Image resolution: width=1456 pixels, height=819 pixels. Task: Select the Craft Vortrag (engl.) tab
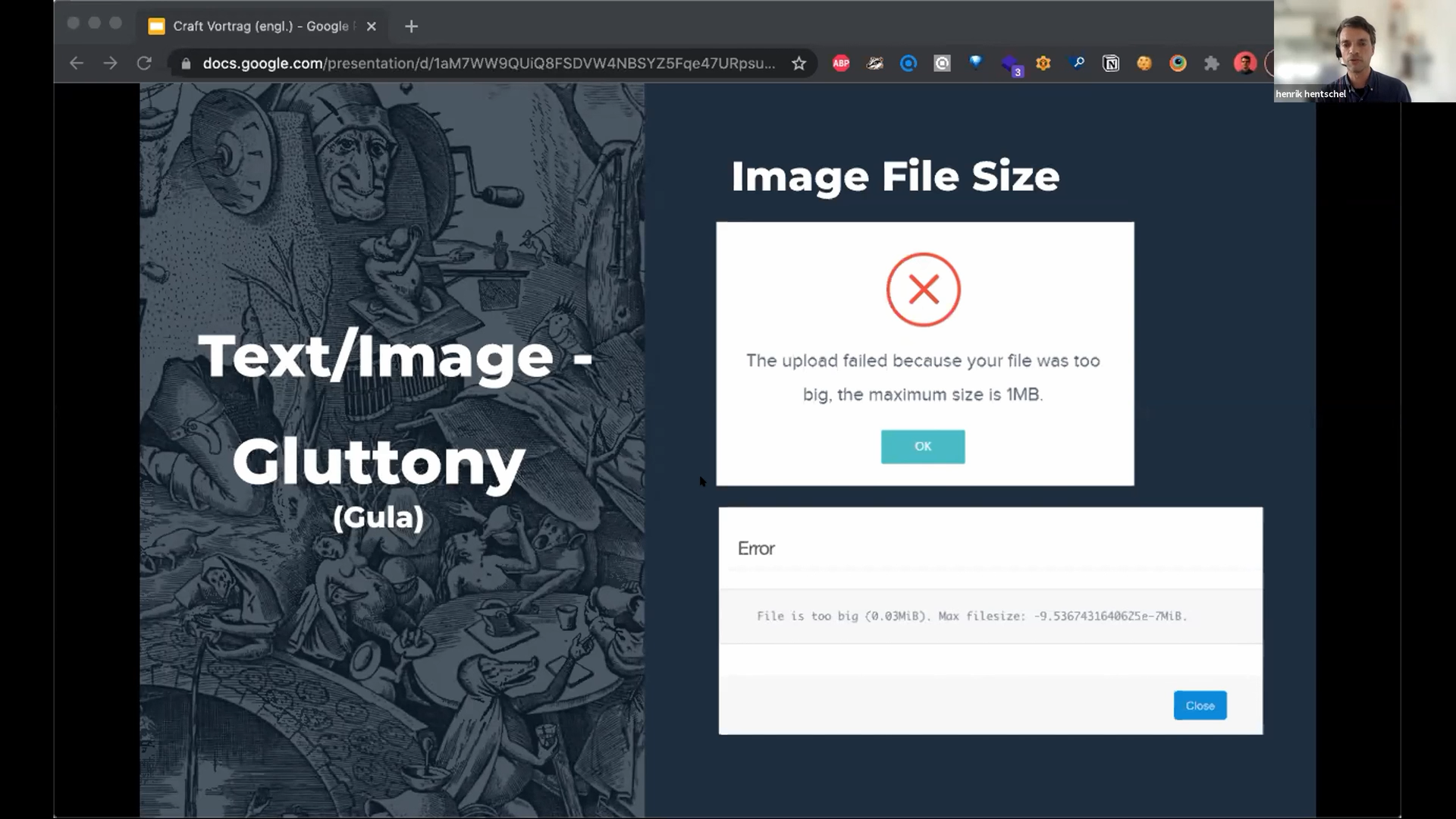coord(263,27)
